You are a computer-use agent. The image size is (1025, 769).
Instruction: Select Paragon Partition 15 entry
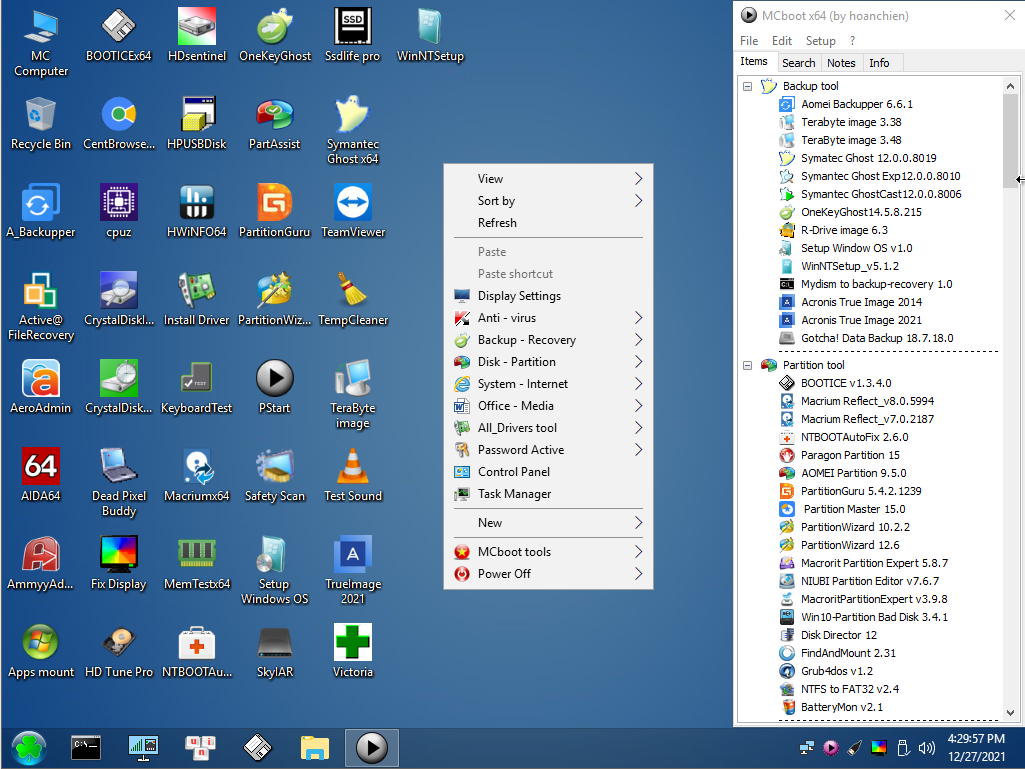point(850,455)
